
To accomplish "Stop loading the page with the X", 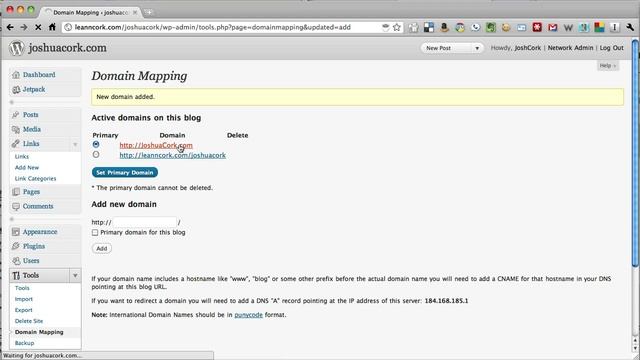I will 38,27.
